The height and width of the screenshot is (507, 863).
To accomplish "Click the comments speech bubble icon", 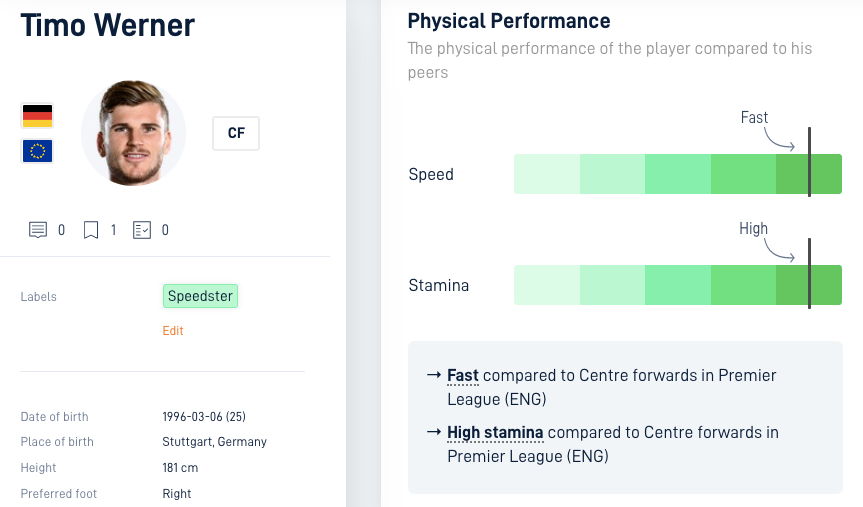I will click(x=37, y=230).
